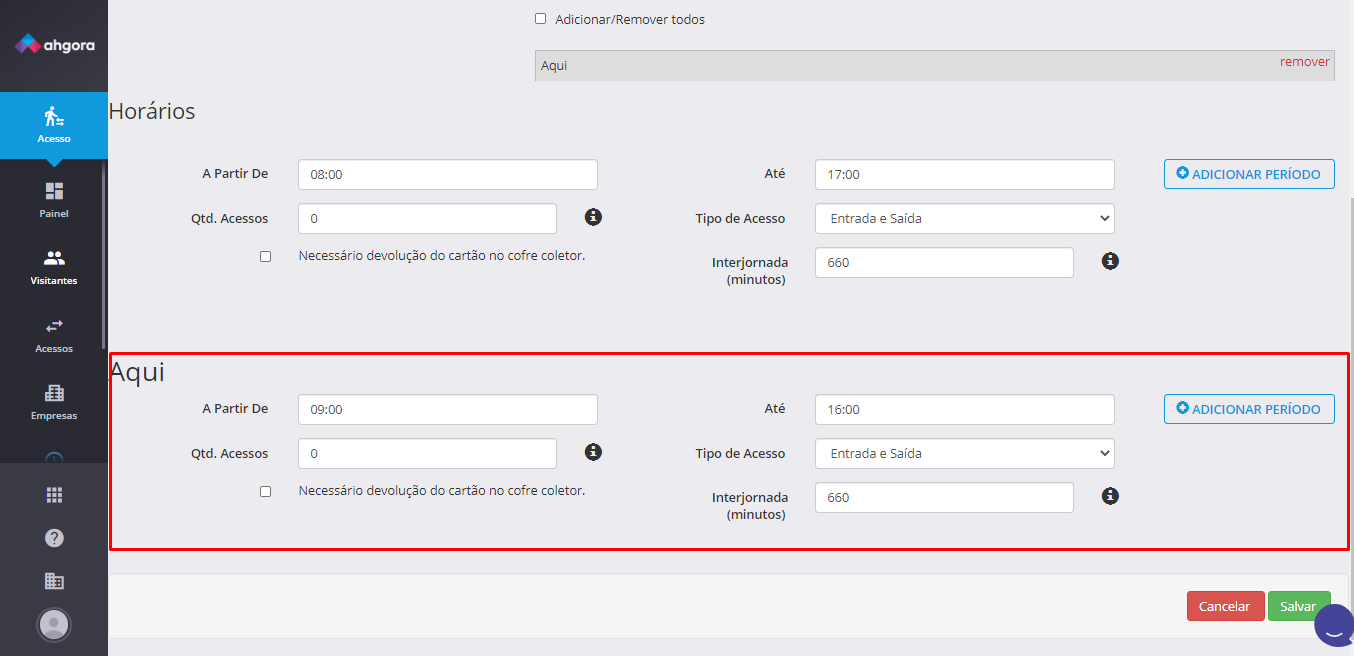Viewport: 1354px width, 656px height.
Task: Focus Qtd. Acessos field in Aqui section
Action: pyautogui.click(x=427, y=453)
